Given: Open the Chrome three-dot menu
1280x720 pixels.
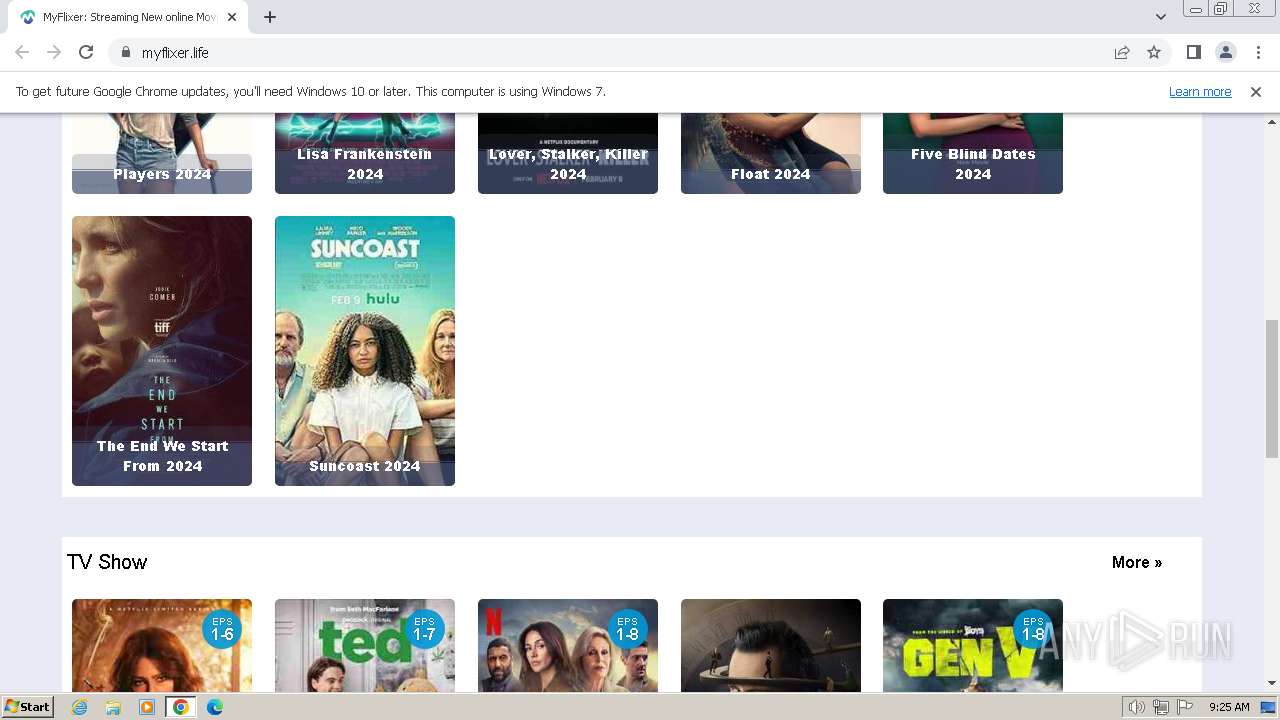Looking at the screenshot, I should tap(1257, 52).
